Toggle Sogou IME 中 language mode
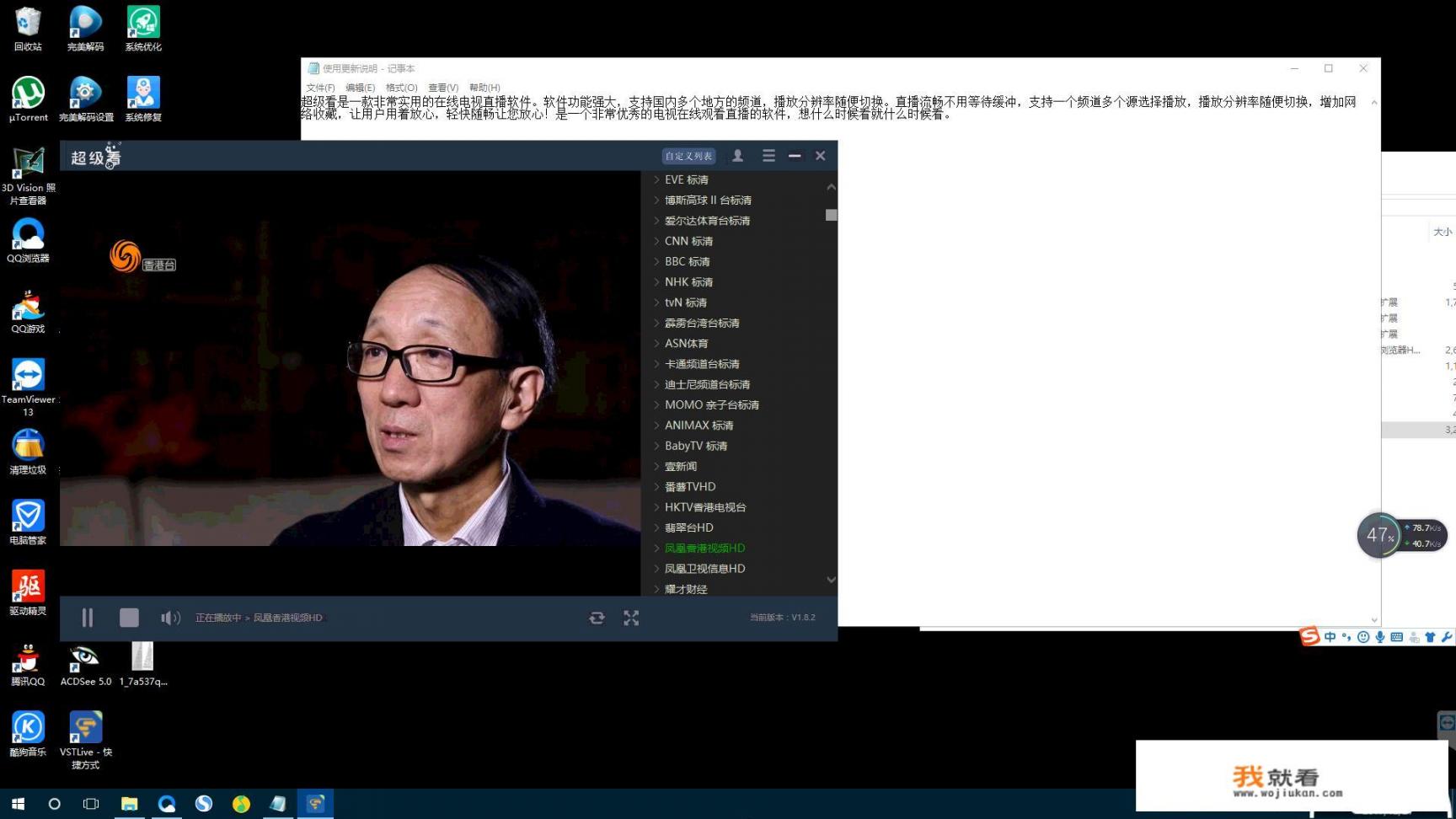 pyautogui.click(x=1330, y=637)
